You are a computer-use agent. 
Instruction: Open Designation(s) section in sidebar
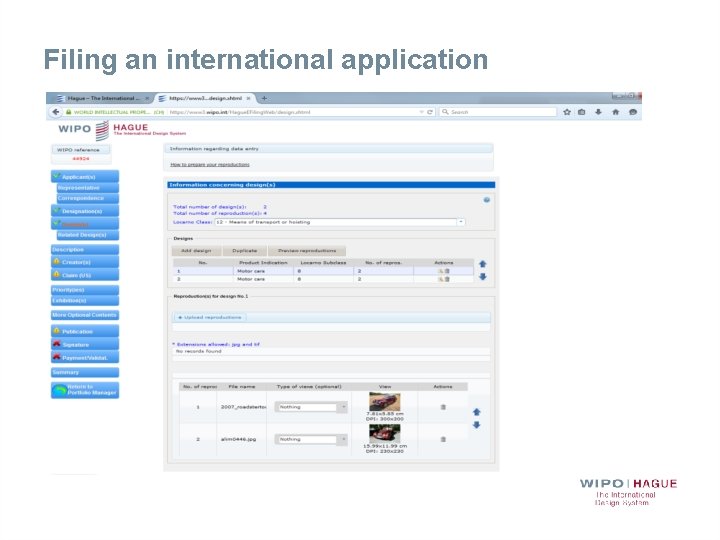coord(85,211)
